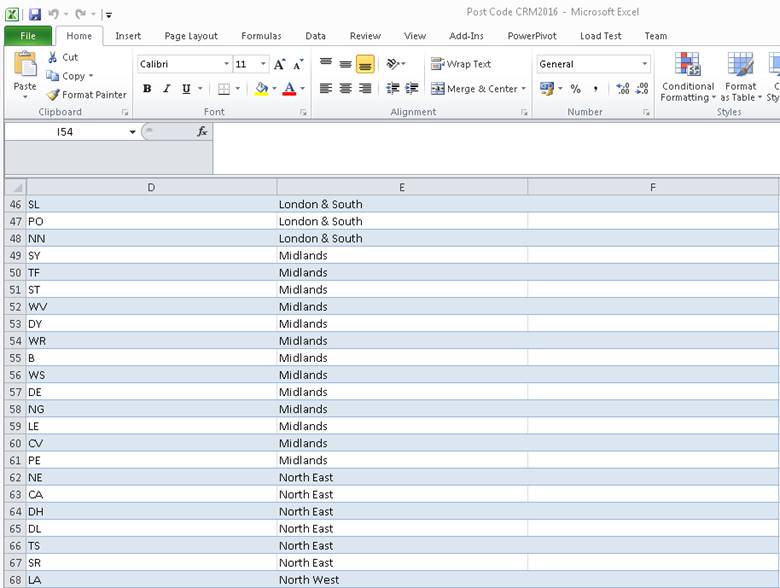
Task: Switch to the Page Layout tab
Action: (191, 36)
